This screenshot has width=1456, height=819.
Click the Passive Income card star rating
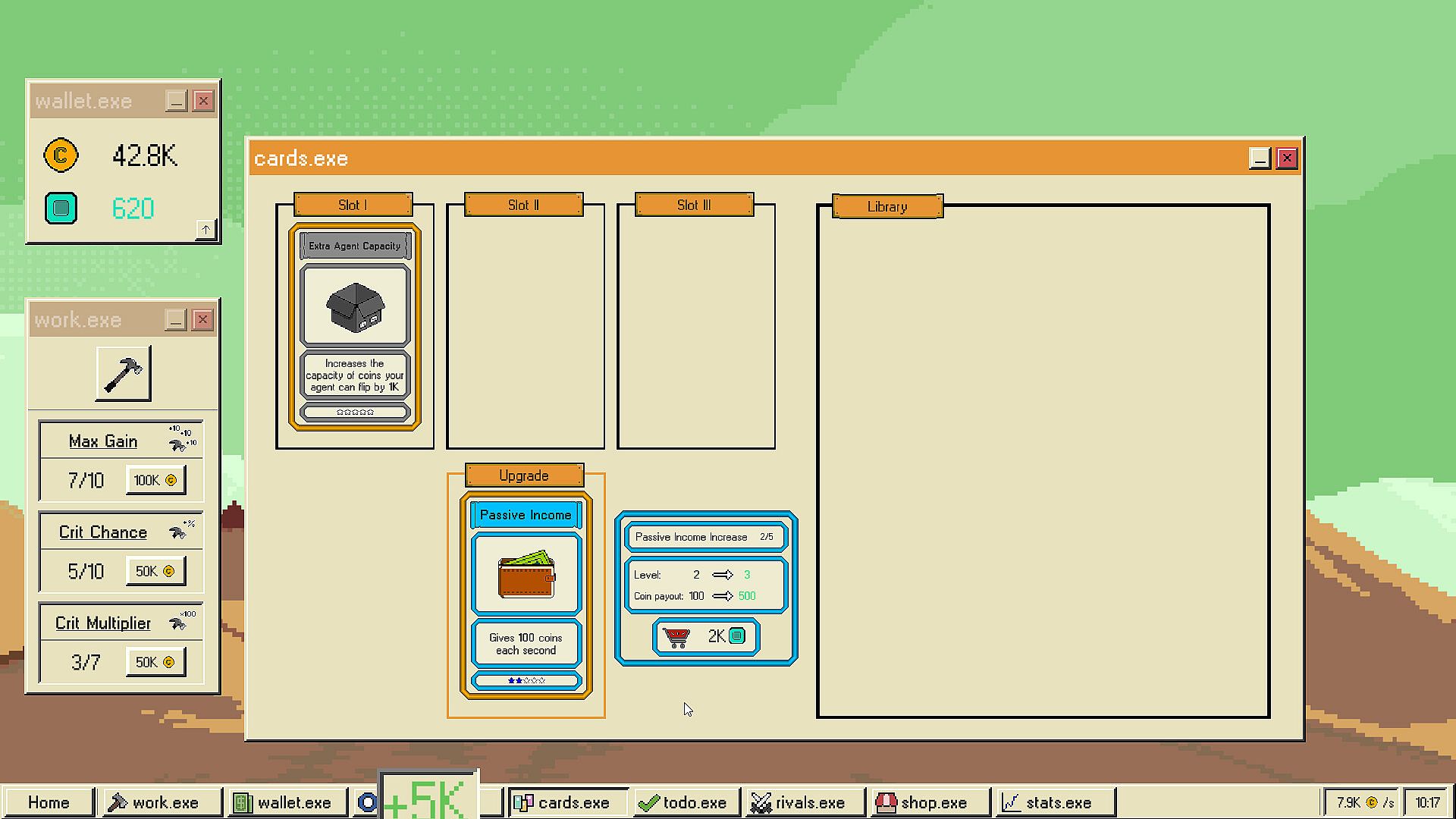point(526,680)
